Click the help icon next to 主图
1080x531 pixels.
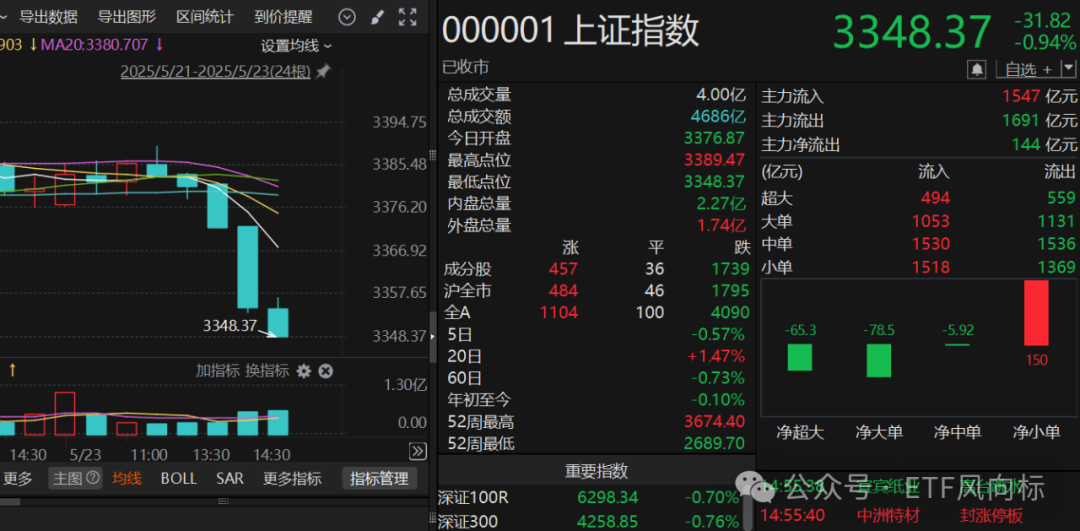[93, 479]
